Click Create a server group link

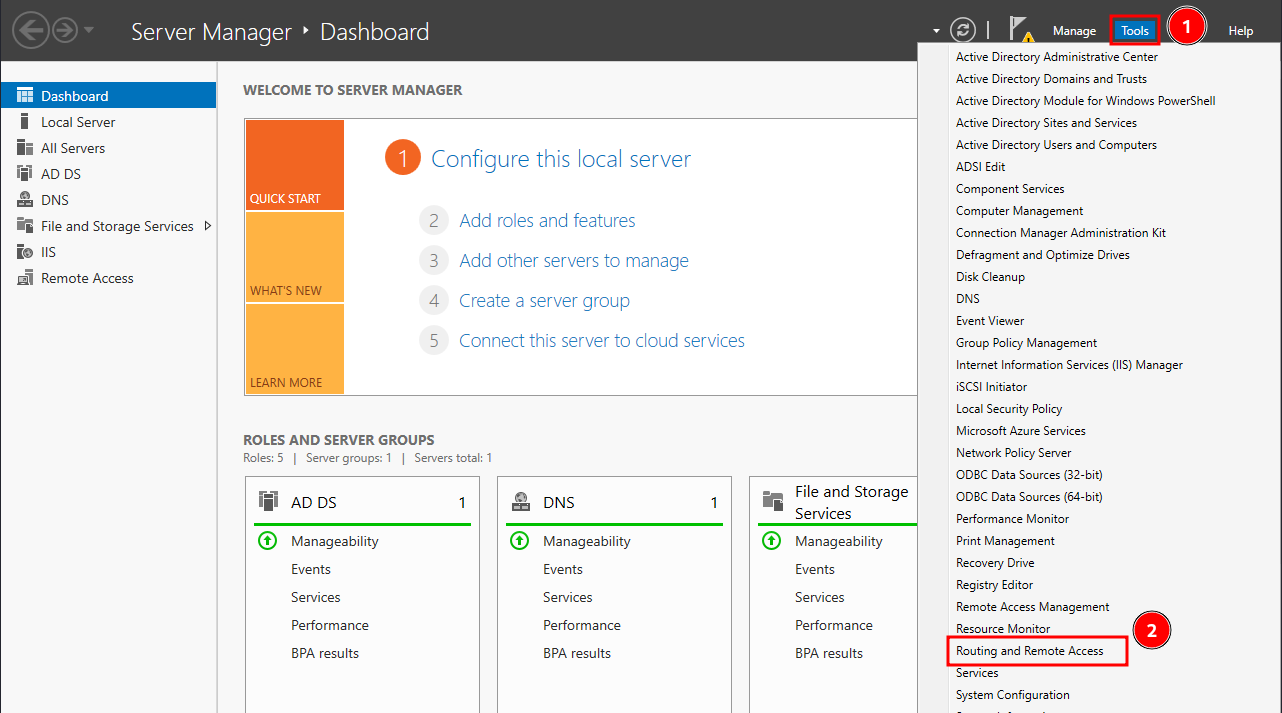[x=544, y=301]
